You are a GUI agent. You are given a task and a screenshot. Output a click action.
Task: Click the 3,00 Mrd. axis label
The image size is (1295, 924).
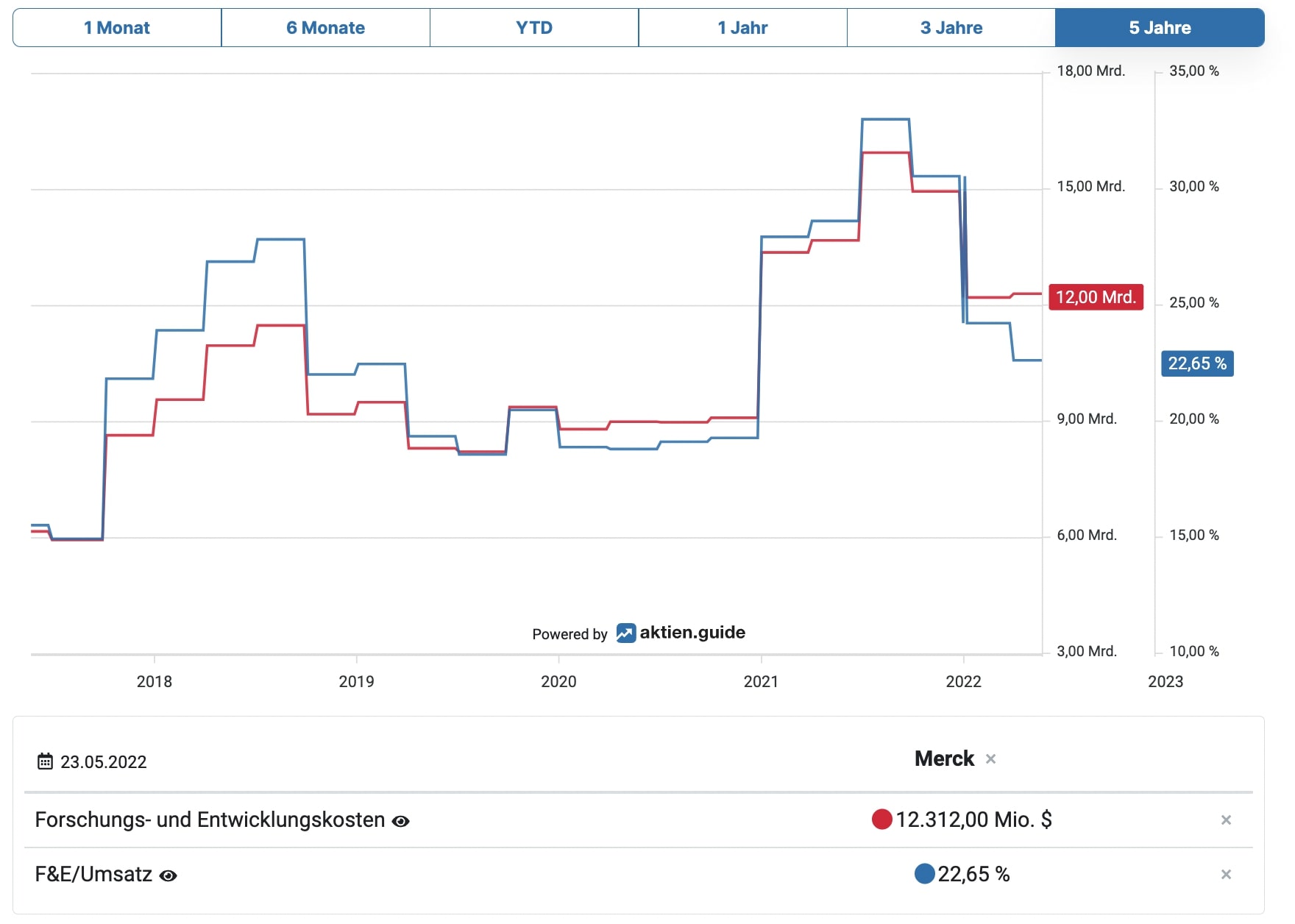pos(1087,652)
